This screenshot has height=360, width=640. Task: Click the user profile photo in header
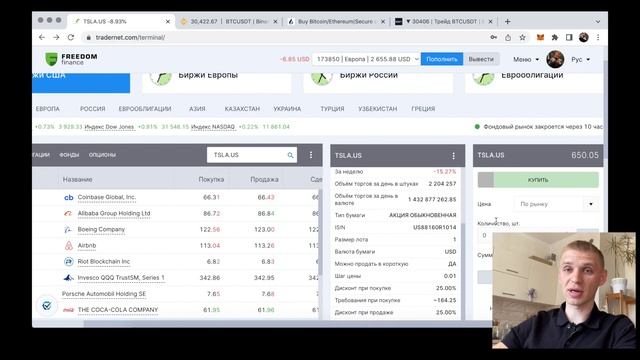[x=555, y=59]
